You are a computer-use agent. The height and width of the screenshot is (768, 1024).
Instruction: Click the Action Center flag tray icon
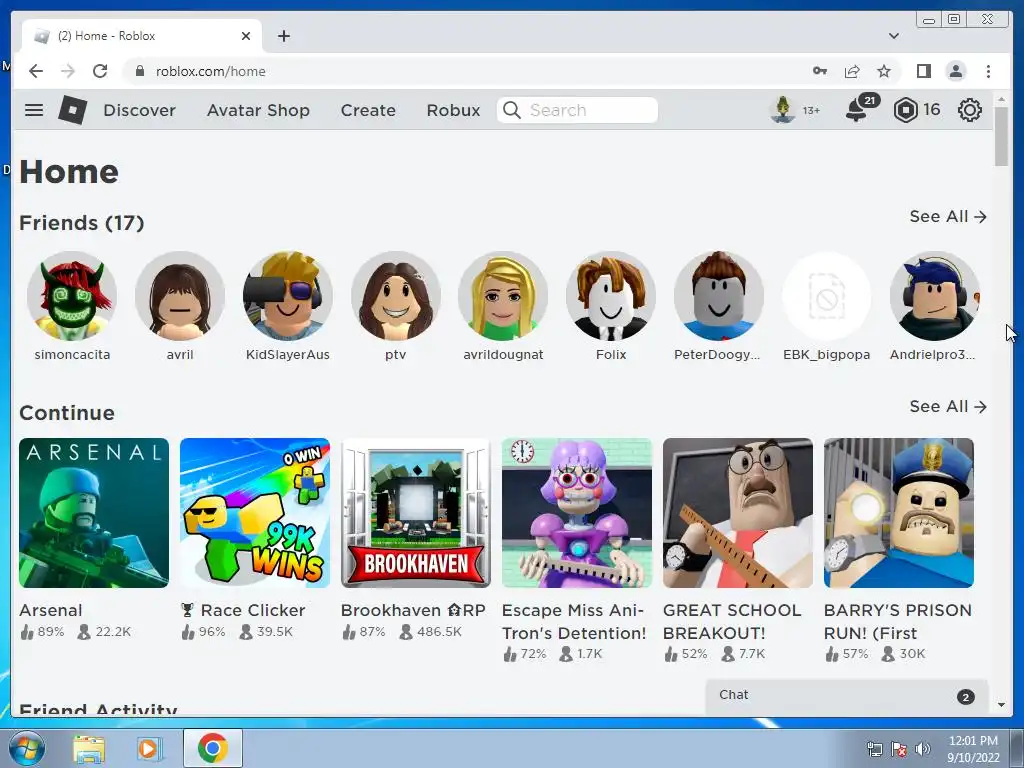(899, 748)
